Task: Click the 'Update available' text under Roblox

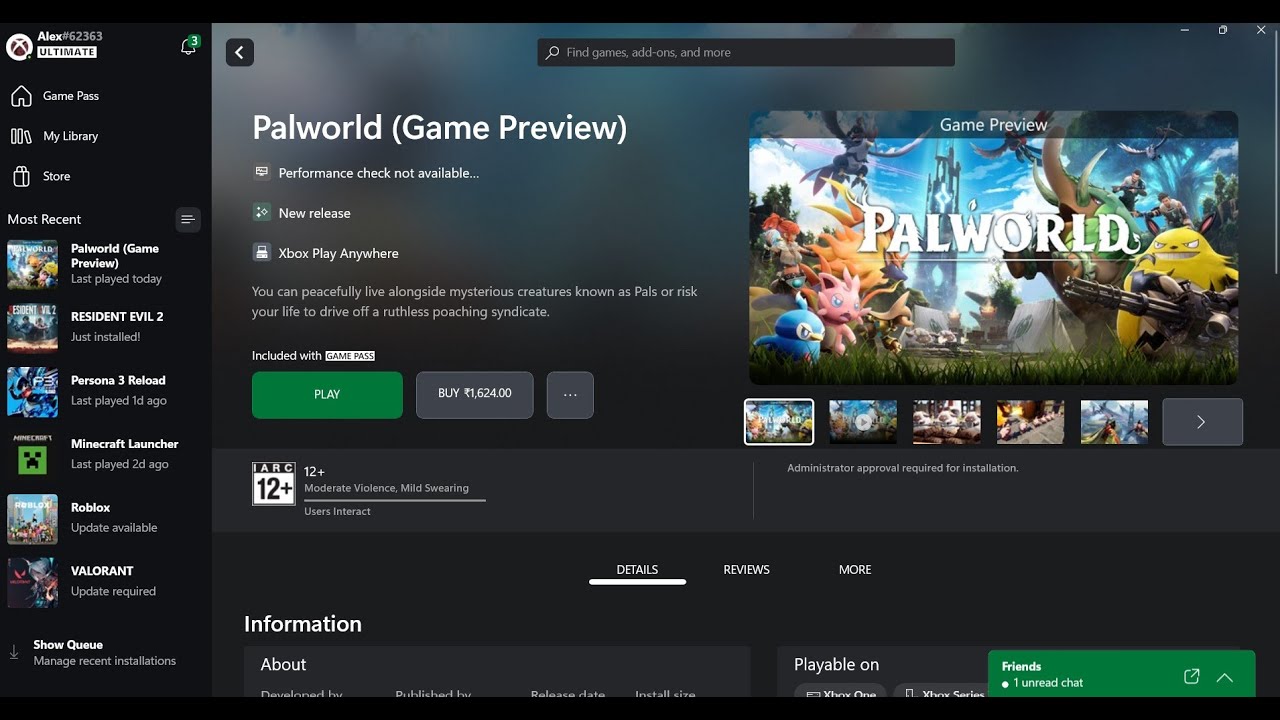Action: [x=114, y=528]
